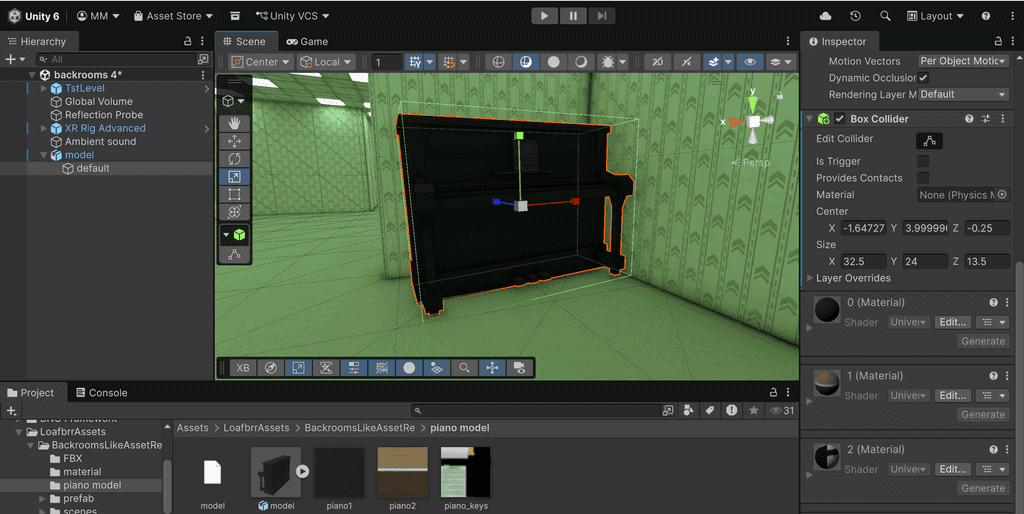
Task: Click the 0 (Material) preview sphere
Action: click(827, 310)
